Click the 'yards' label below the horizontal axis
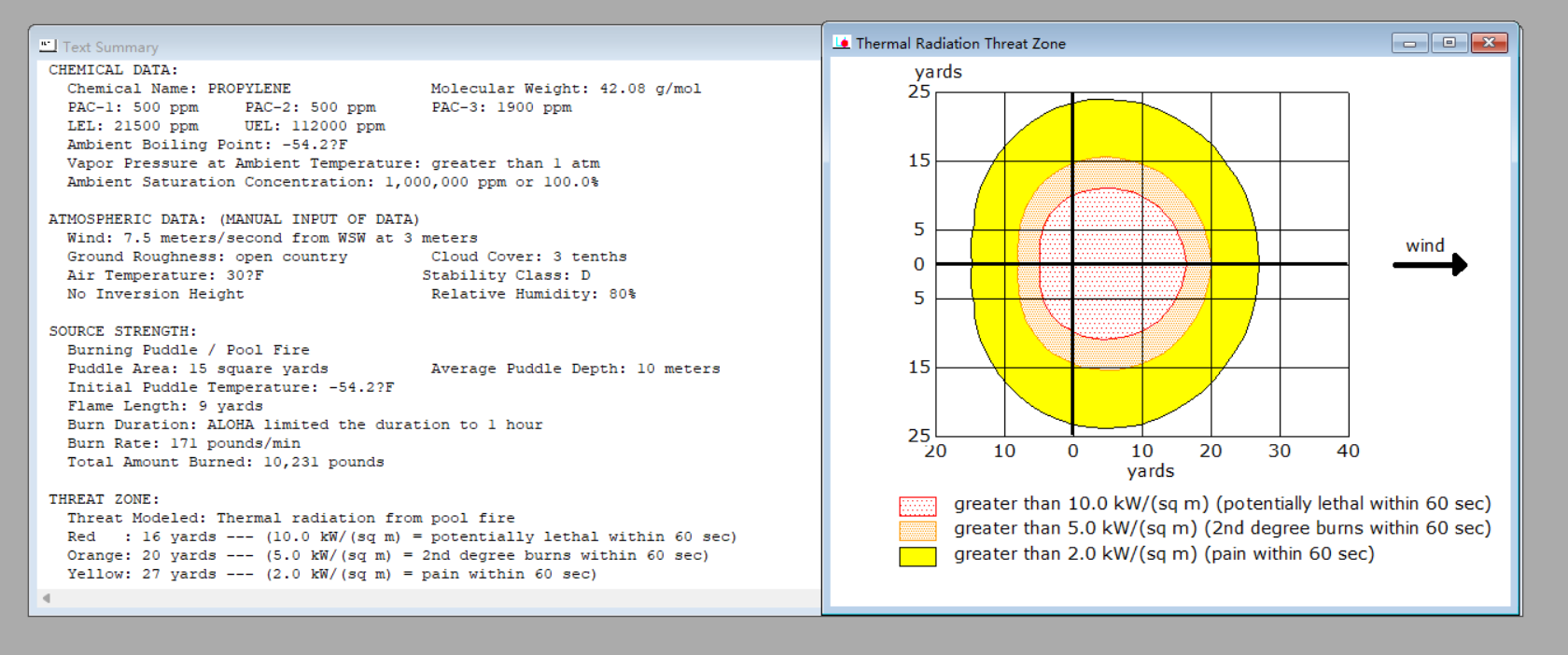The image size is (1568, 655). coord(1150,471)
